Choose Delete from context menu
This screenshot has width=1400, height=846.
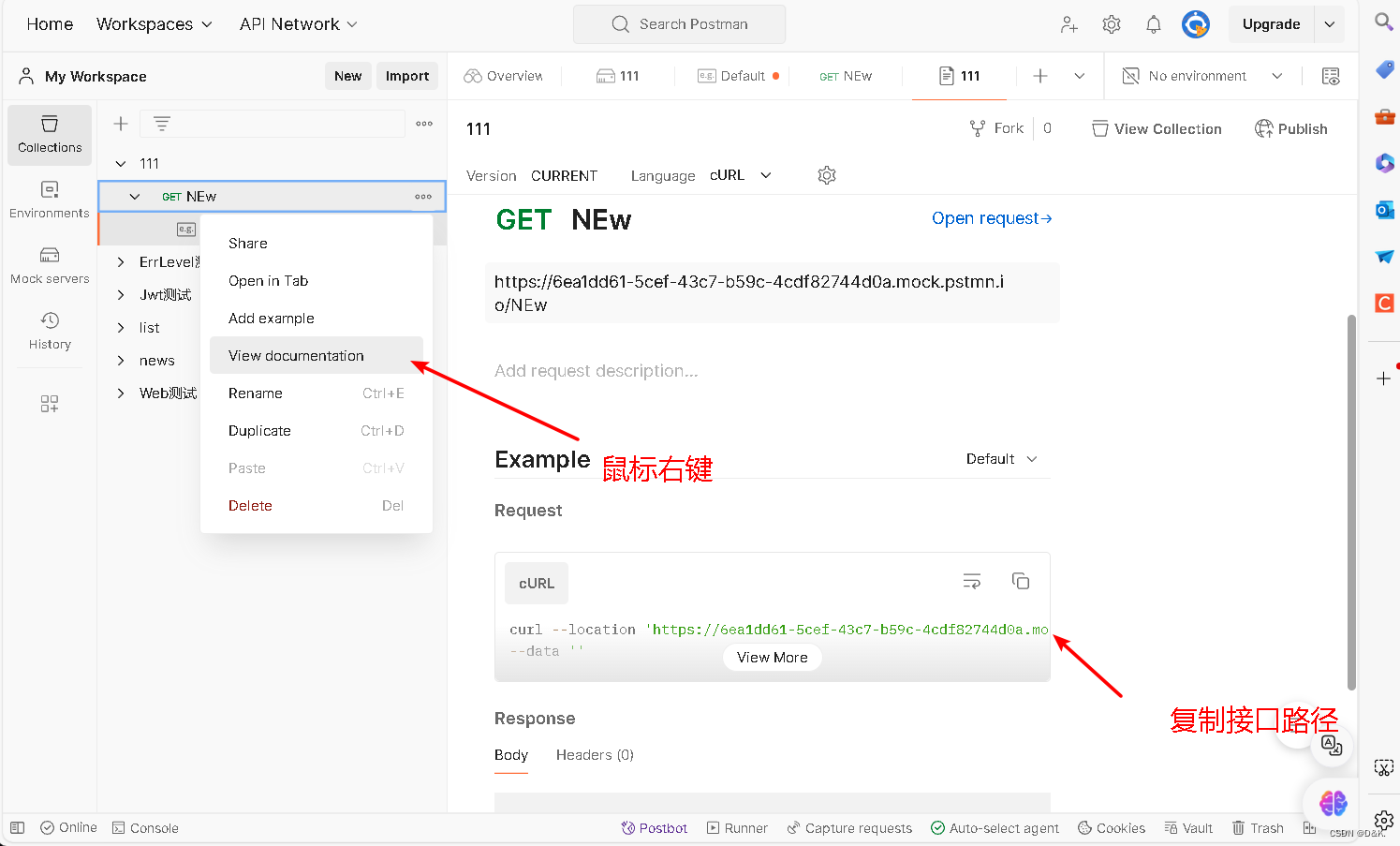click(x=317, y=506)
